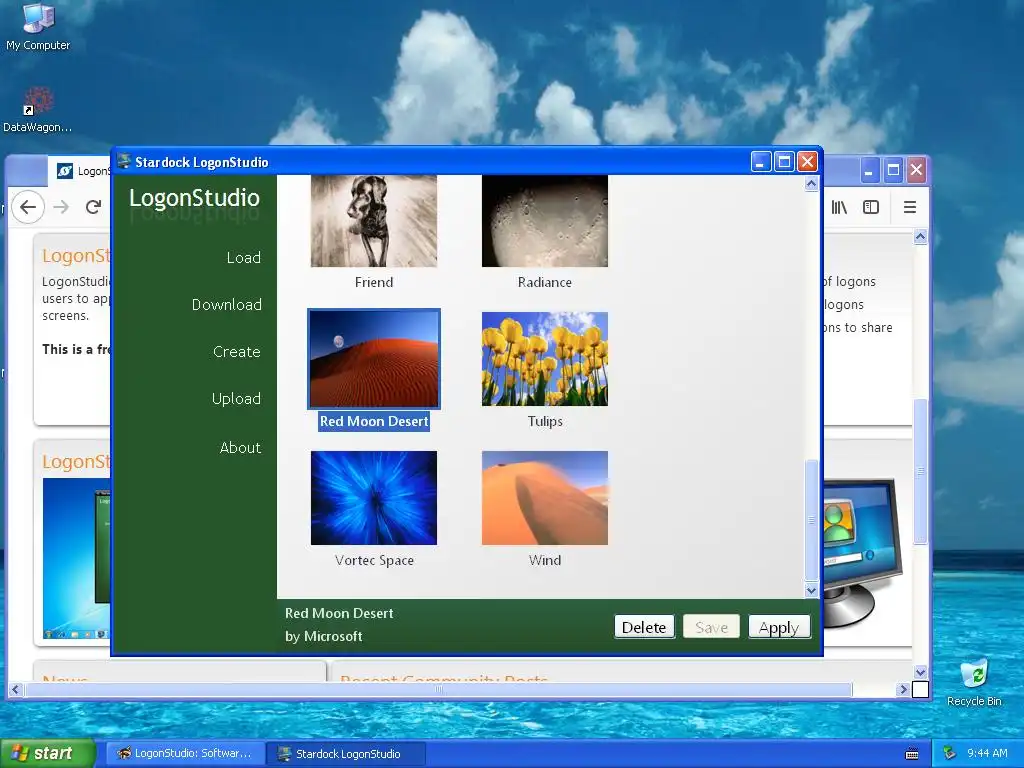The image size is (1024, 768).
Task: Click the logon list scroll up arrow
Action: coord(811,184)
